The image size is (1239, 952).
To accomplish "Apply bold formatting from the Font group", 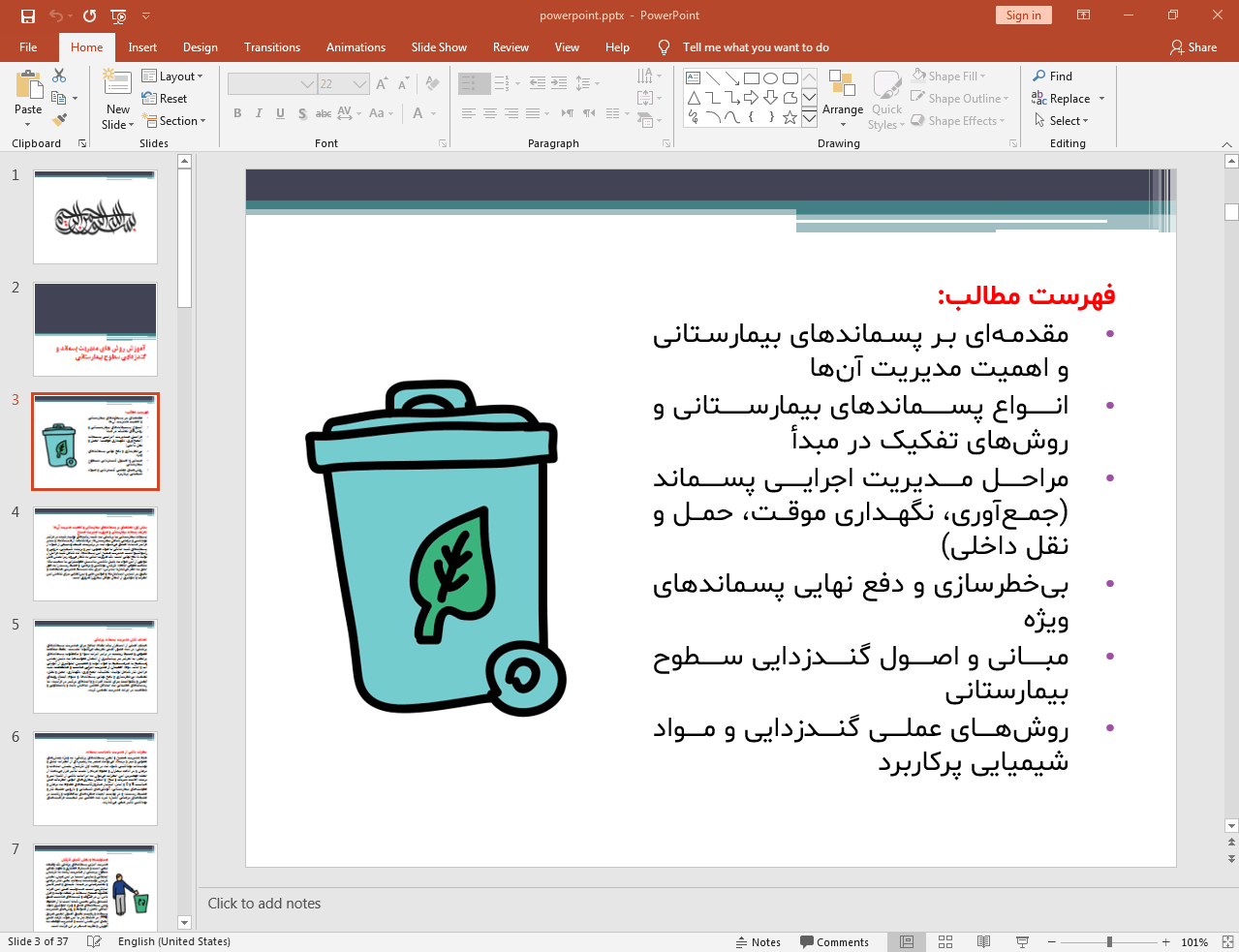I will 236,113.
